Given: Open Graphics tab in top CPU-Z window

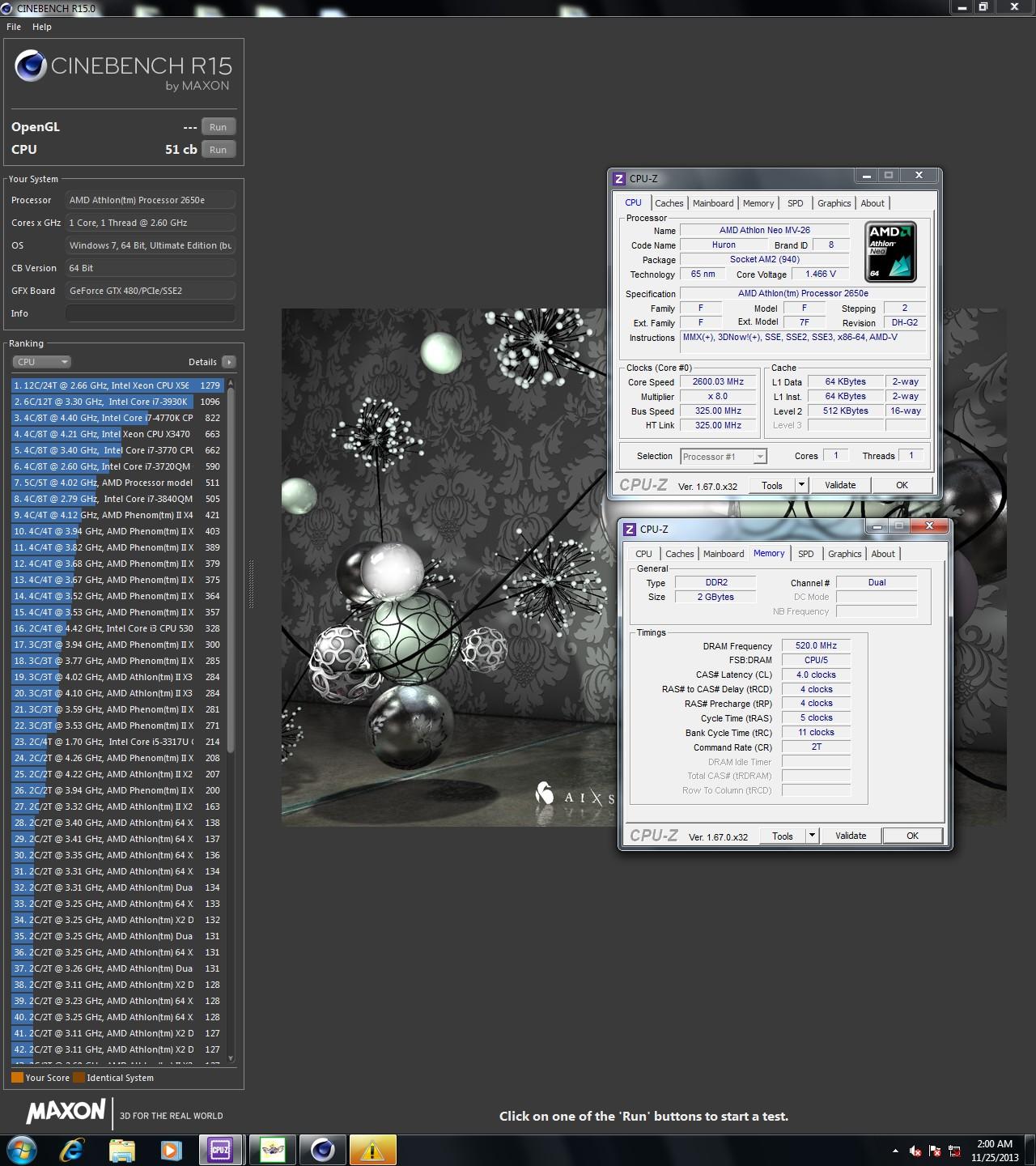Looking at the screenshot, I should coord(834,203).
